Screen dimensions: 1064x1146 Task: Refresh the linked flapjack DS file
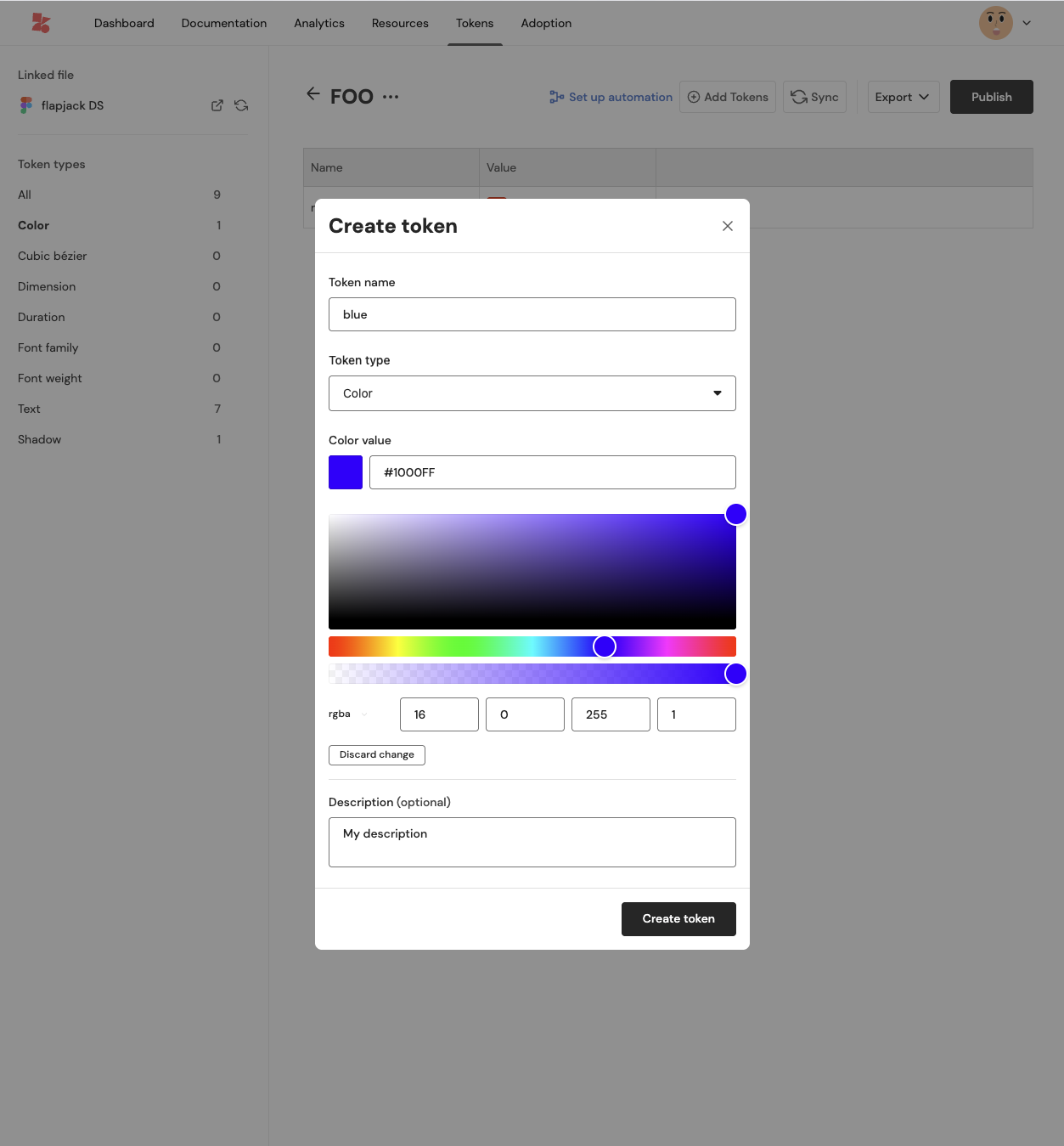tap(241, 105)
